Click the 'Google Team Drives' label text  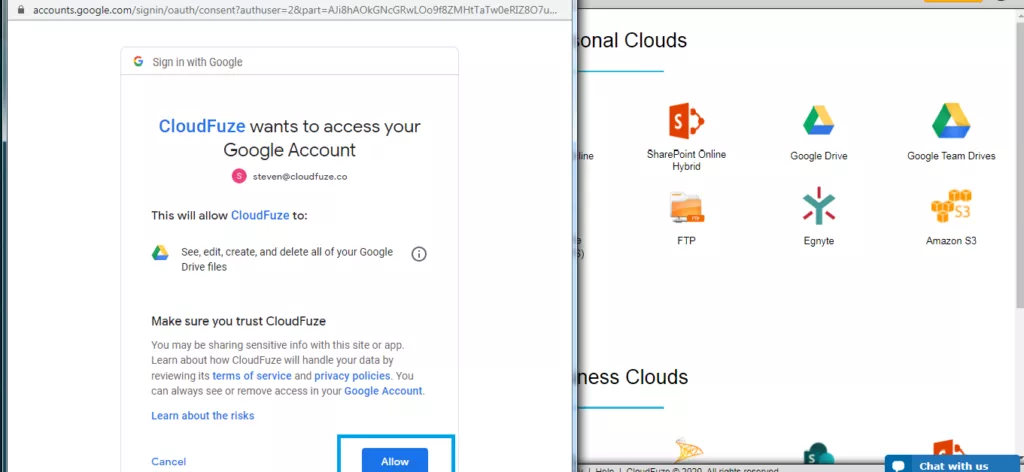tap(951, 156)
